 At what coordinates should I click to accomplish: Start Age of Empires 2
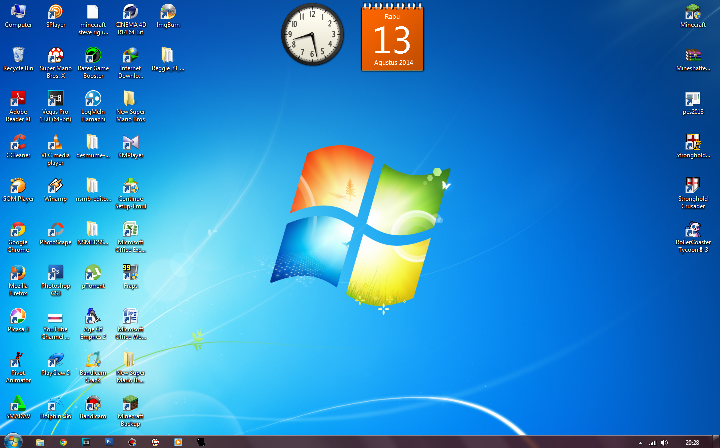pos(93,325)
